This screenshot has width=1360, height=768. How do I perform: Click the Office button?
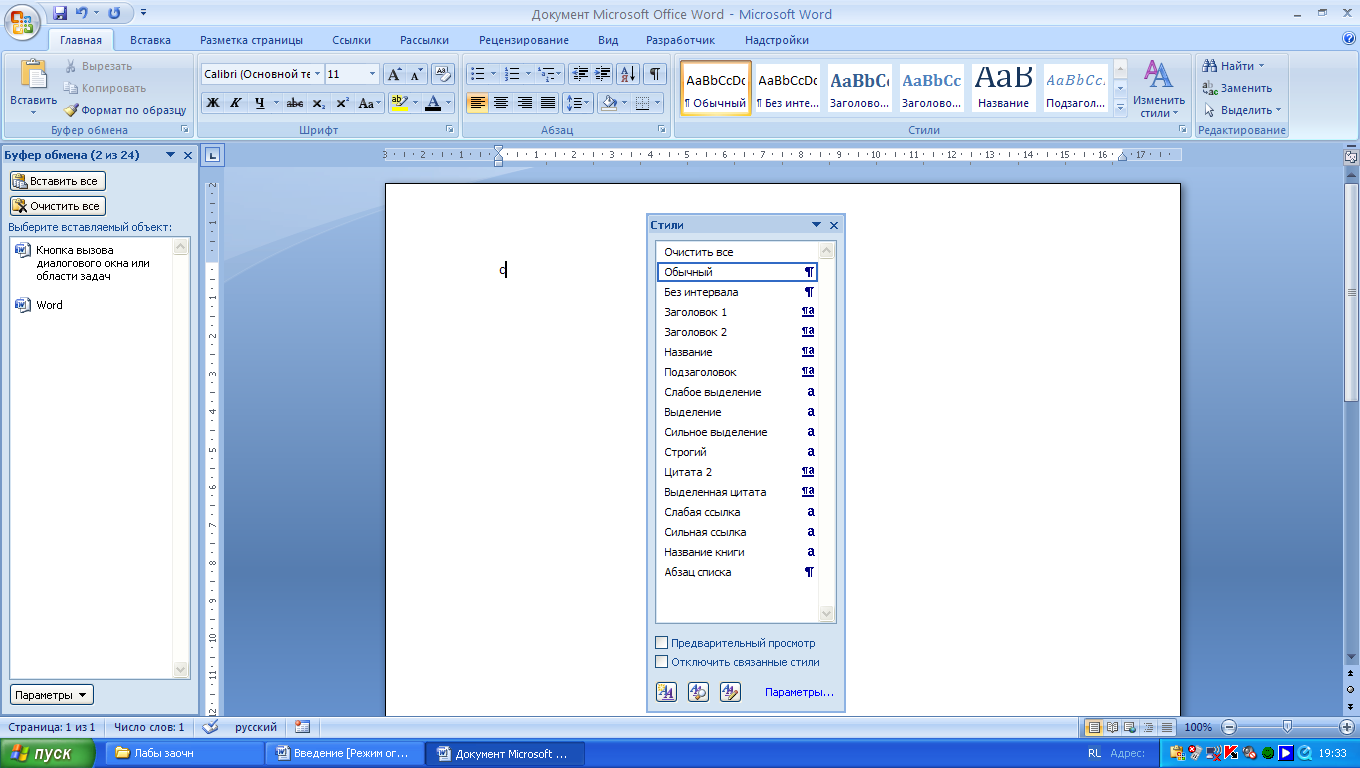click(23, 22)
